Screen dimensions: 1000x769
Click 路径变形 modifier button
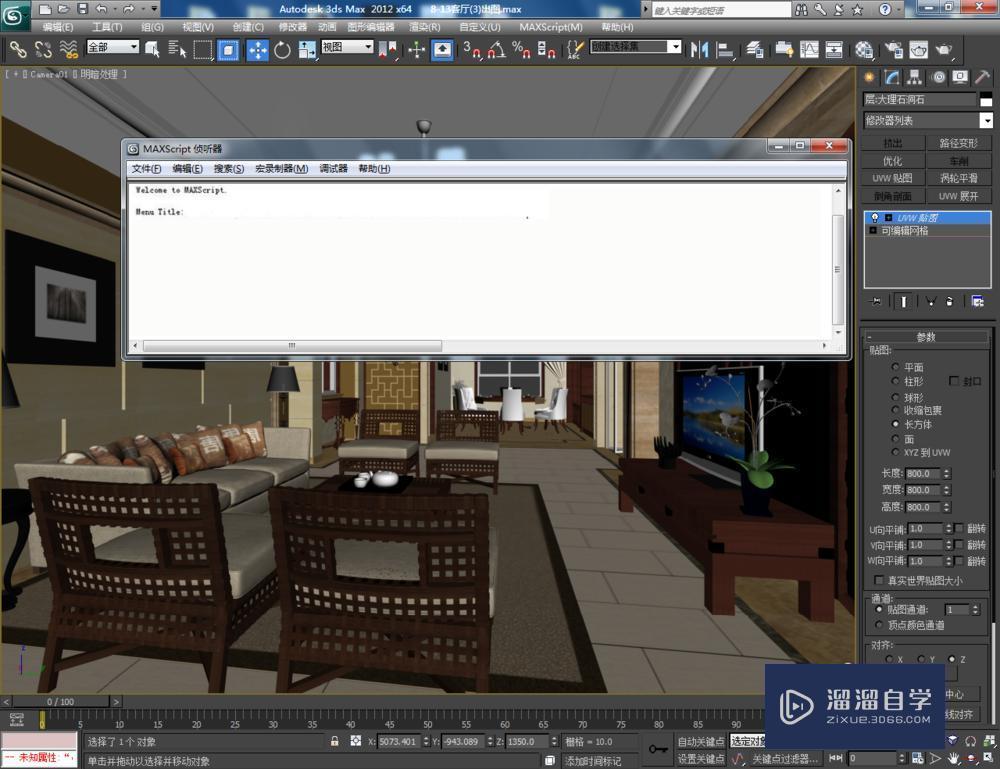click(x=958, y=143)
